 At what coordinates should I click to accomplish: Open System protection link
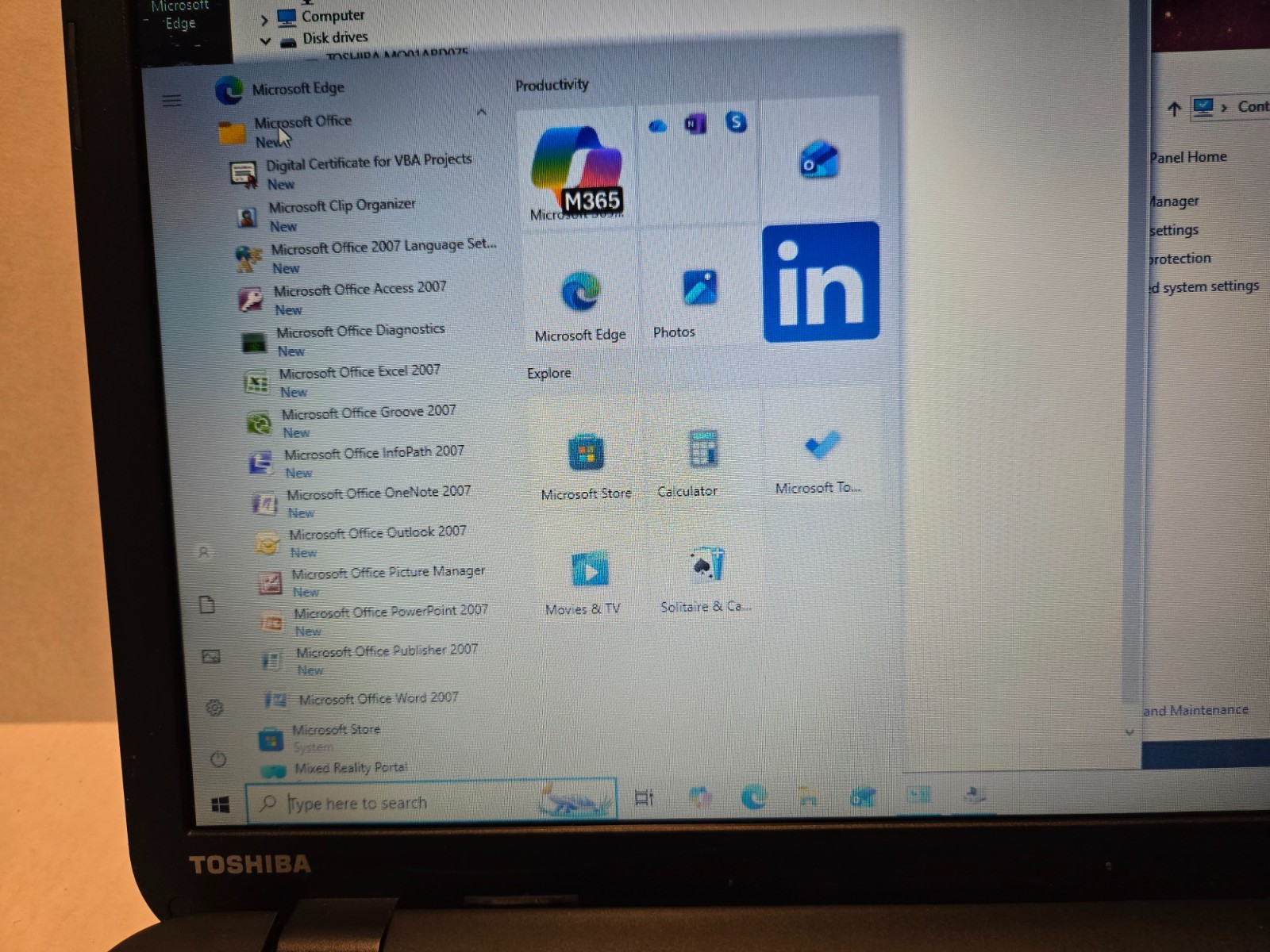point(1180,259)
